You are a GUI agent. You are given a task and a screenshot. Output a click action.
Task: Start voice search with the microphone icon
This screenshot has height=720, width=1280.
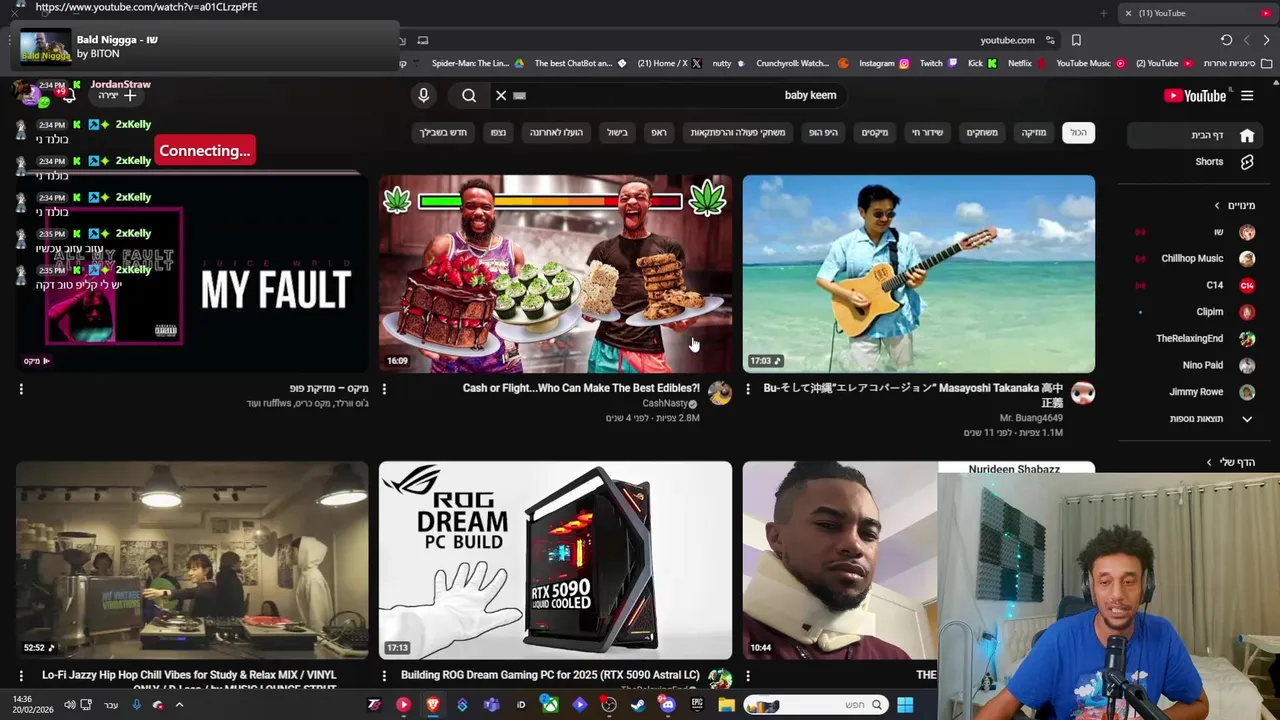pyautogui.click(x=423, y=95)
